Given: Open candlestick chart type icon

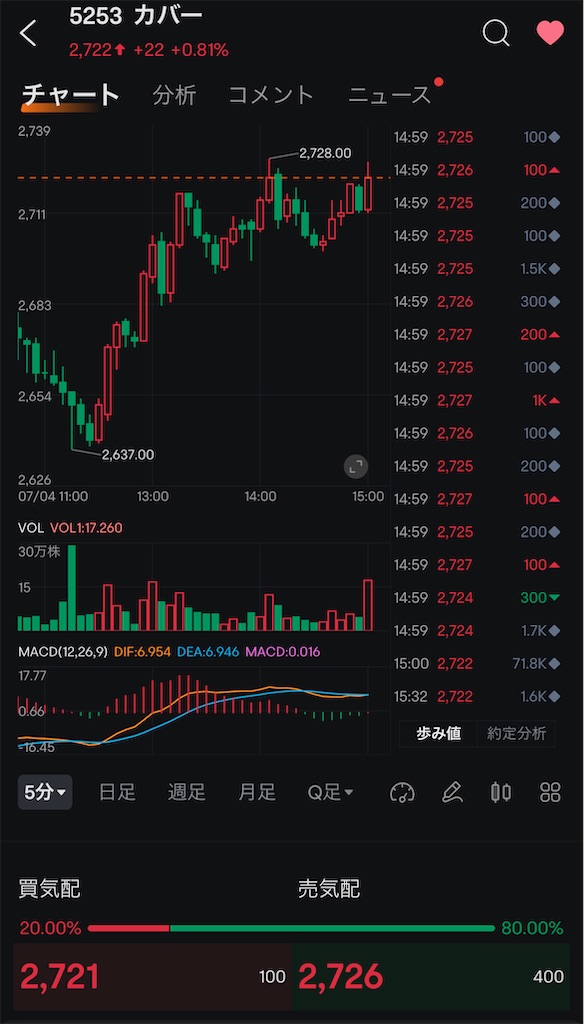Looking at the screenshot, I should (x=501, y=793).
